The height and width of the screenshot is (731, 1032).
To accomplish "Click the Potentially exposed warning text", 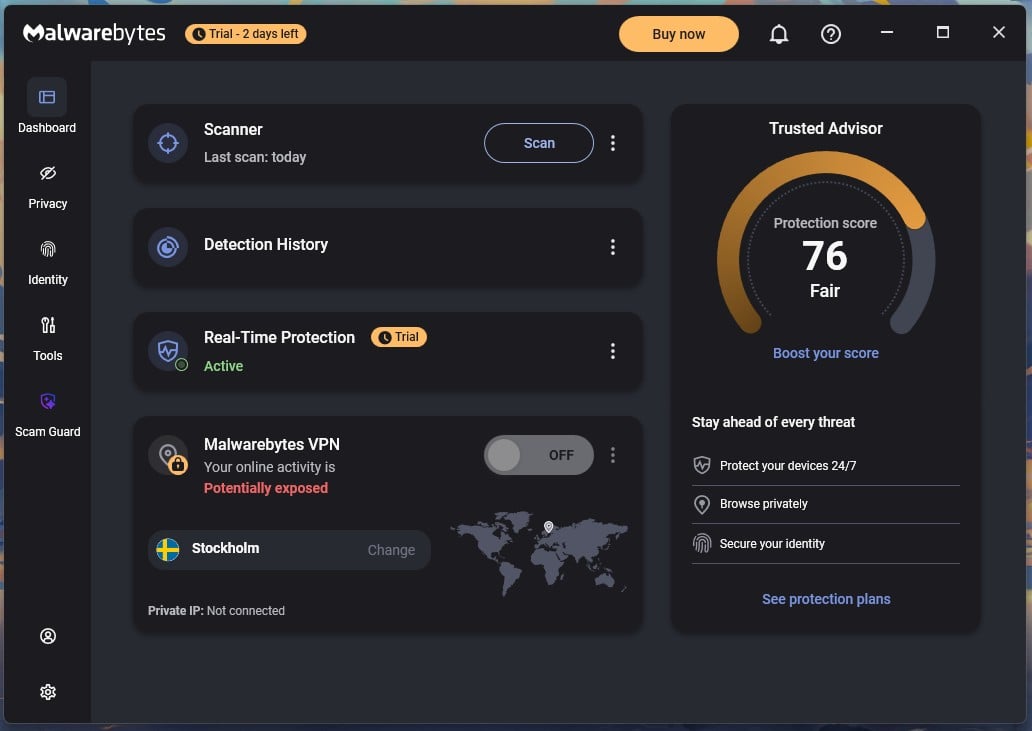I will pos(266,488).
